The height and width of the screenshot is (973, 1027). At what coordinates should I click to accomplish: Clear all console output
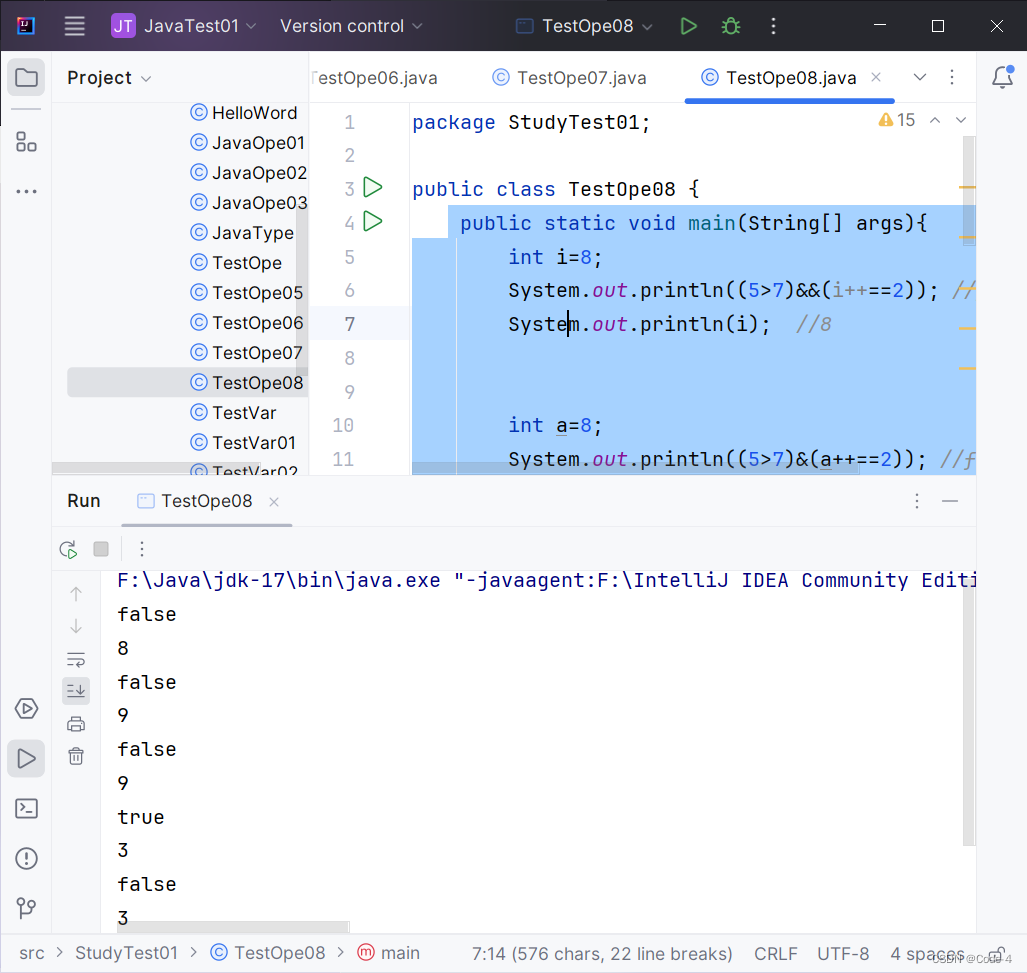(76, 756)
